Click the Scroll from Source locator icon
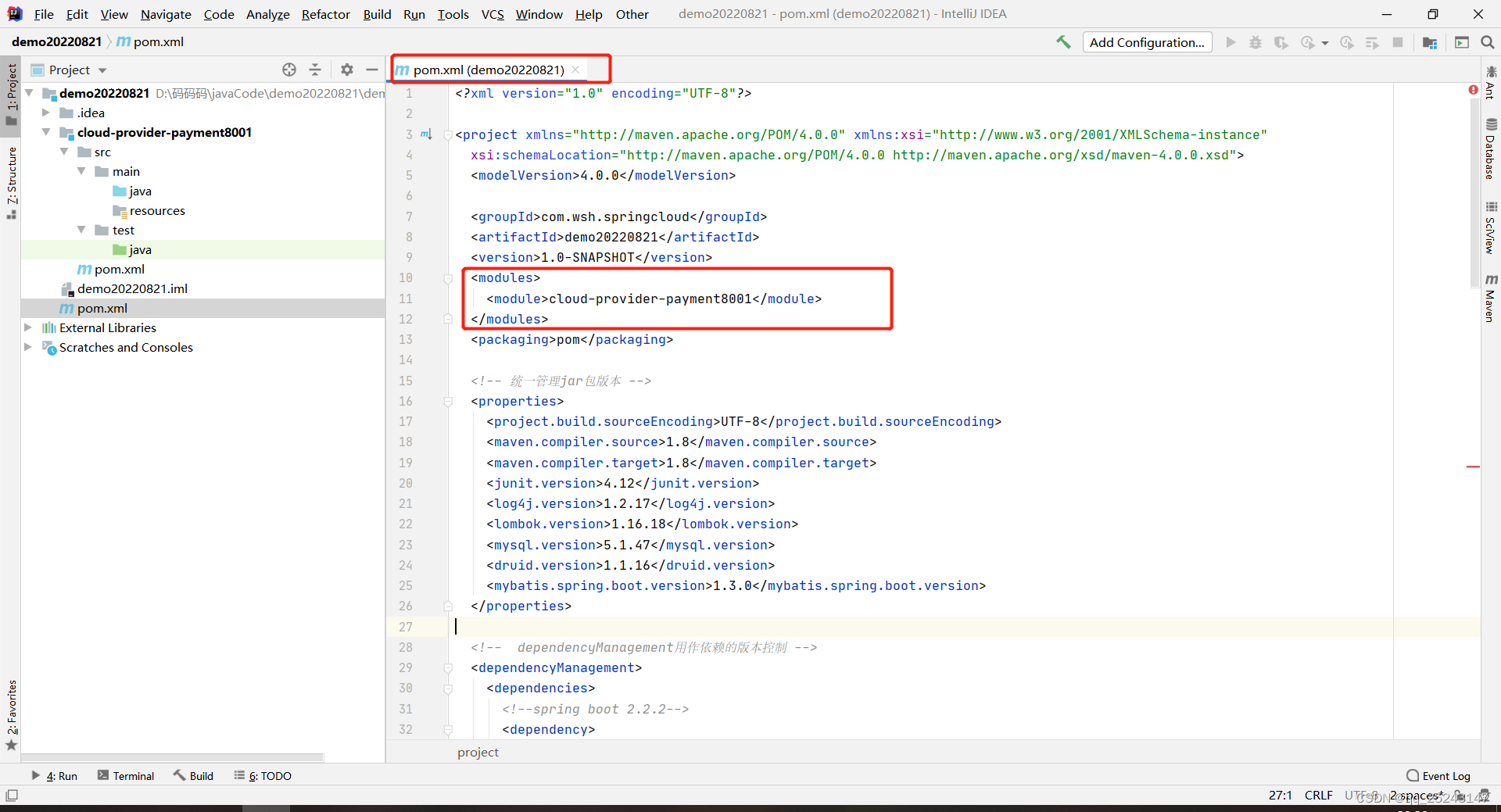1501x812 pixels. pyautogui.click(x=288, y=70)
